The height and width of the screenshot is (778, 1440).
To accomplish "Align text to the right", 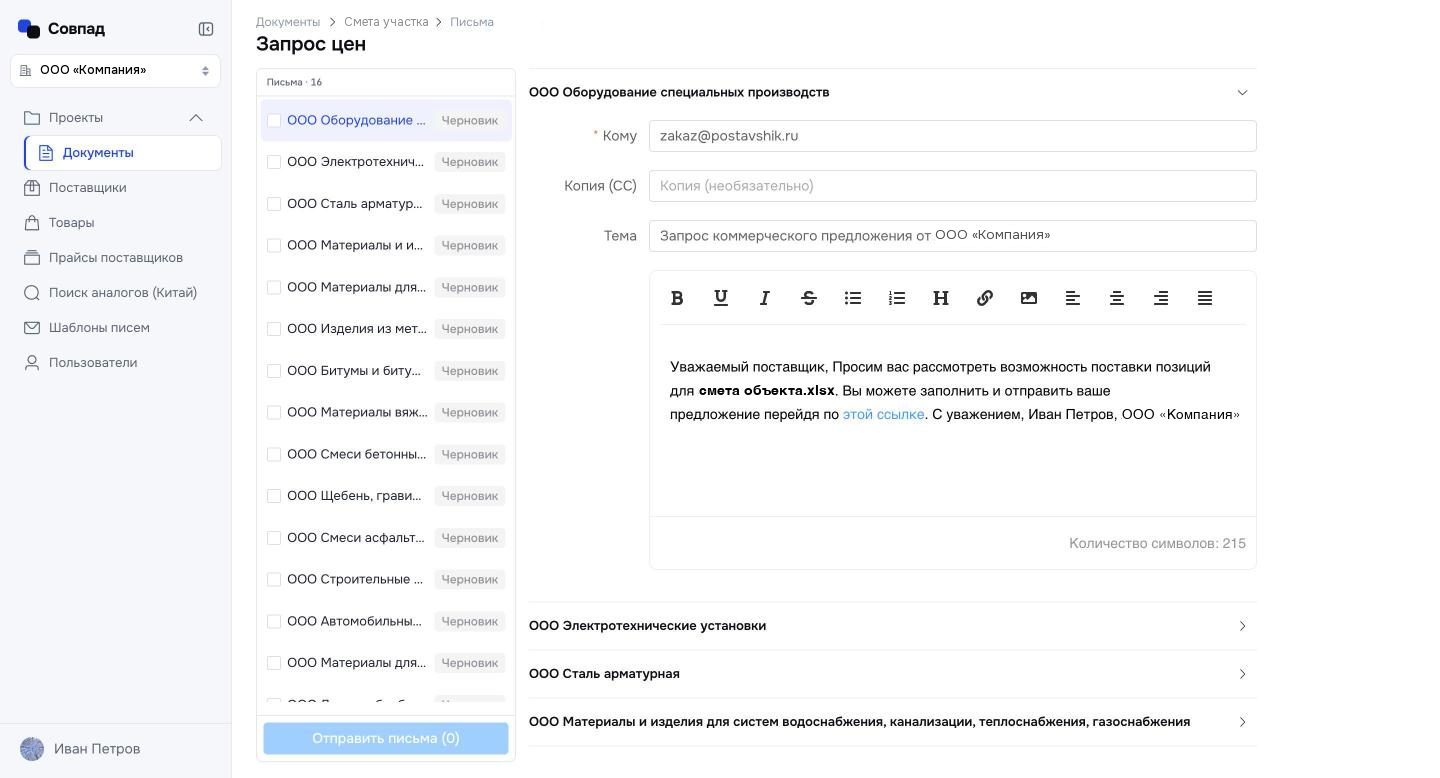I will click(x=1161, y=298).
